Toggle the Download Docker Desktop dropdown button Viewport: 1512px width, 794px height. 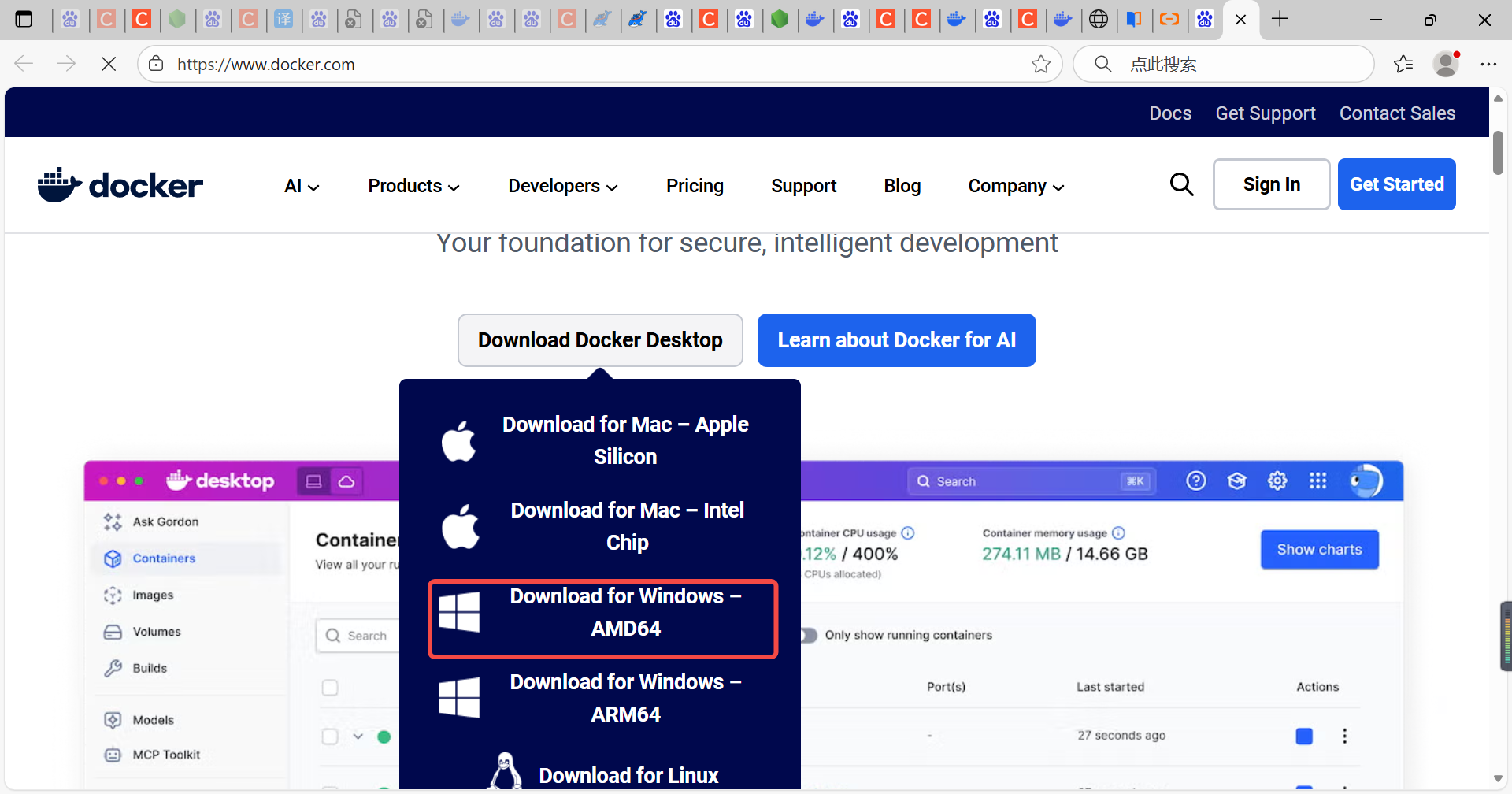tap(600, 340)
